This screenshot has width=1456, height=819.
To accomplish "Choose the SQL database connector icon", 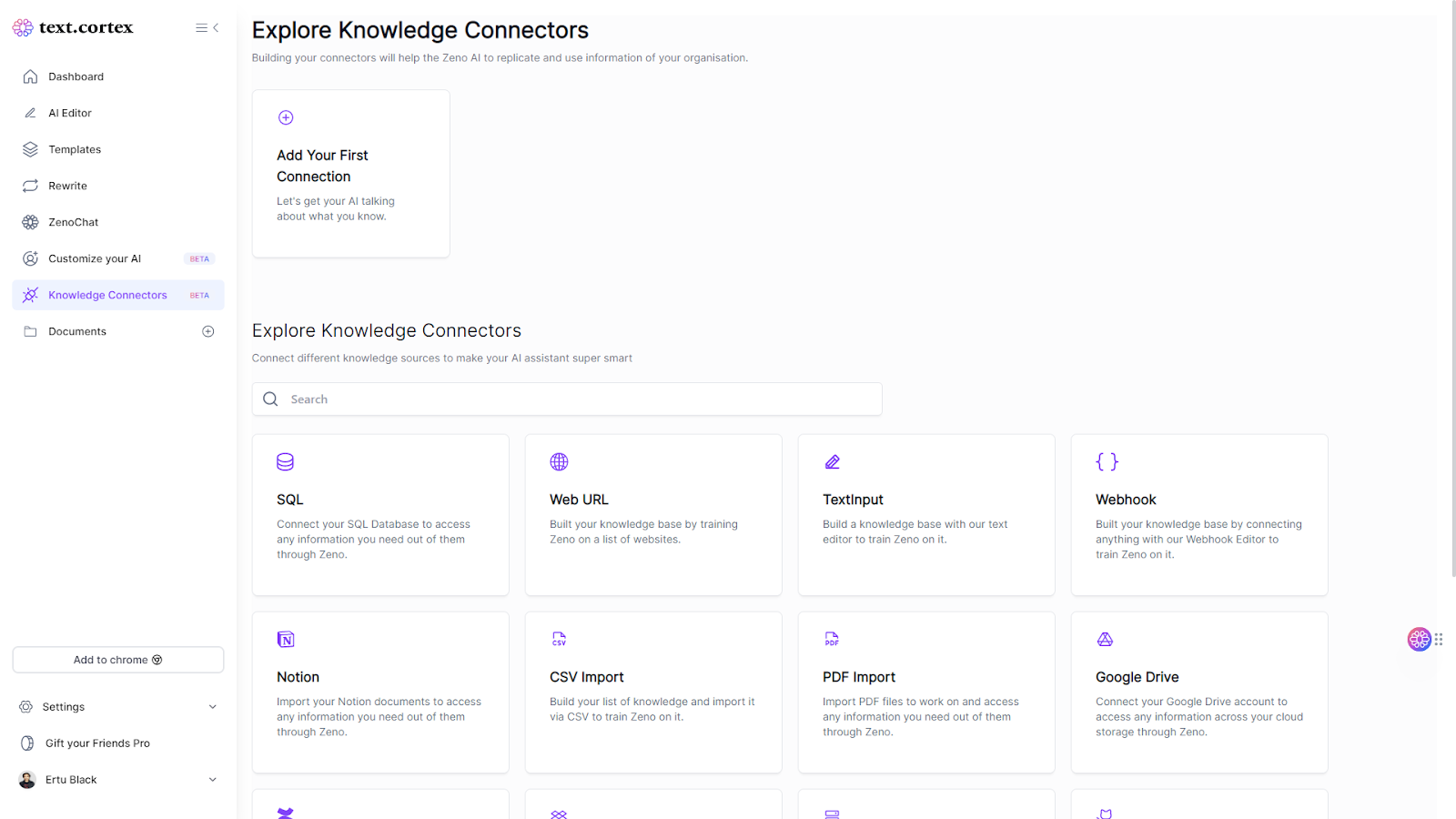I will pyautogui.click(x=286, y=462).
